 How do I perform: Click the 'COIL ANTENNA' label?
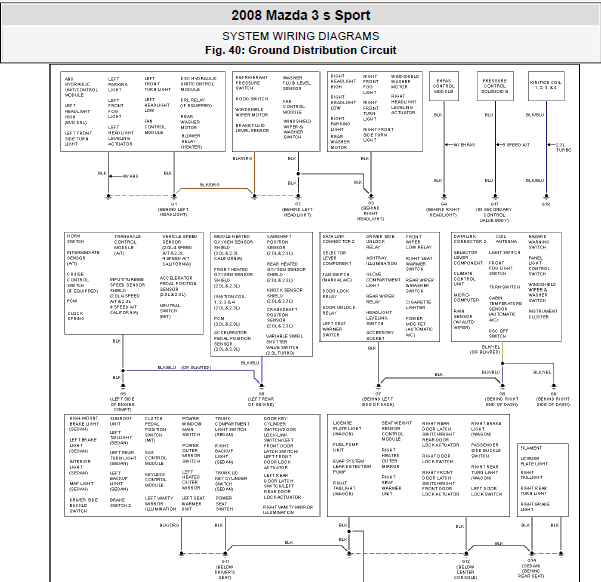tap(506, 239)
